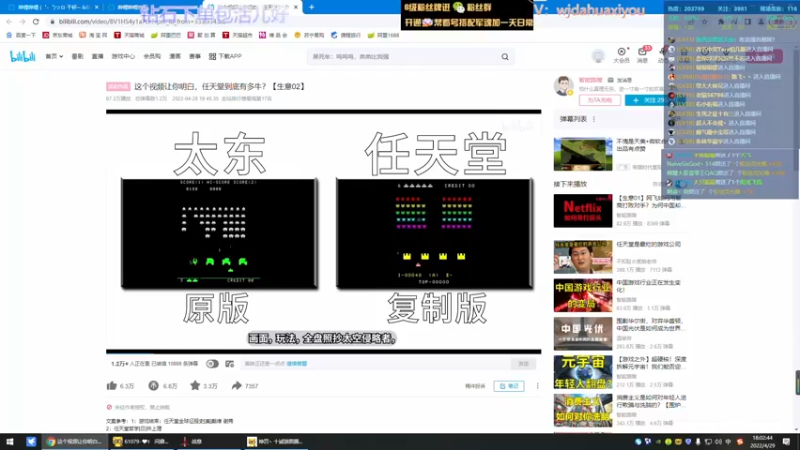Open 任天堂是最烂的游戏公司 video title
Image resolution: width=800 pixels, height=450 pixels.
point(648,244)
